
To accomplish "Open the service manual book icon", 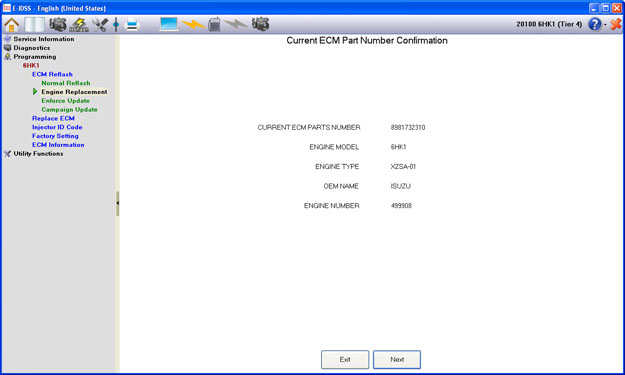I will [34, 25].
